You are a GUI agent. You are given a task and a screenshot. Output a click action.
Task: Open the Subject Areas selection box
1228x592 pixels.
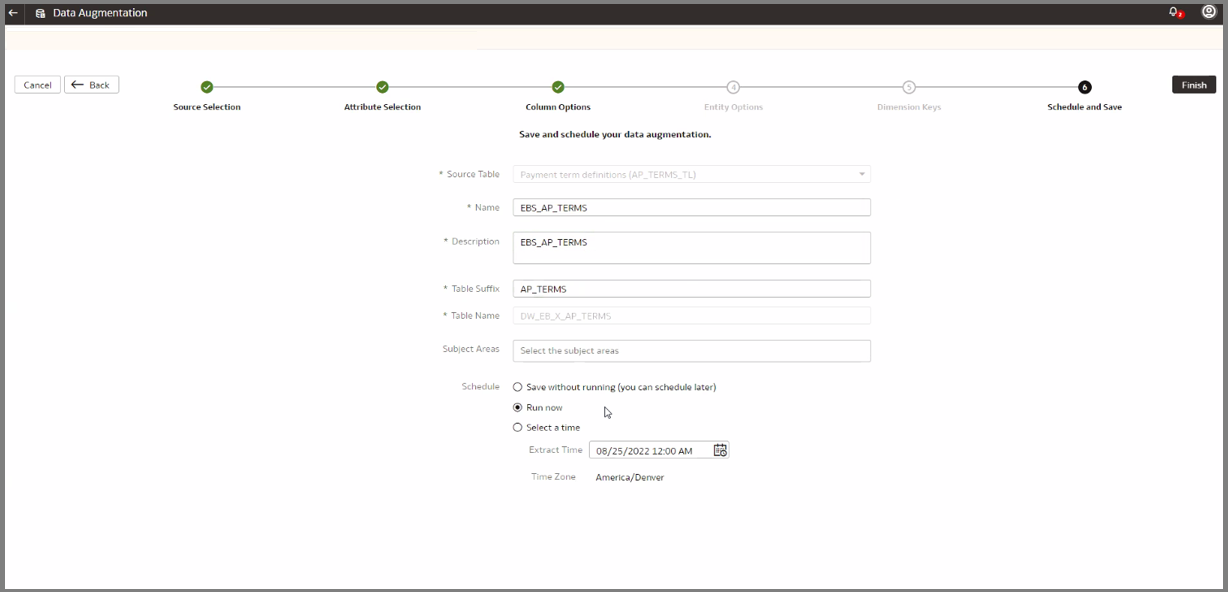pyautogui.click(x=691, y=351)
